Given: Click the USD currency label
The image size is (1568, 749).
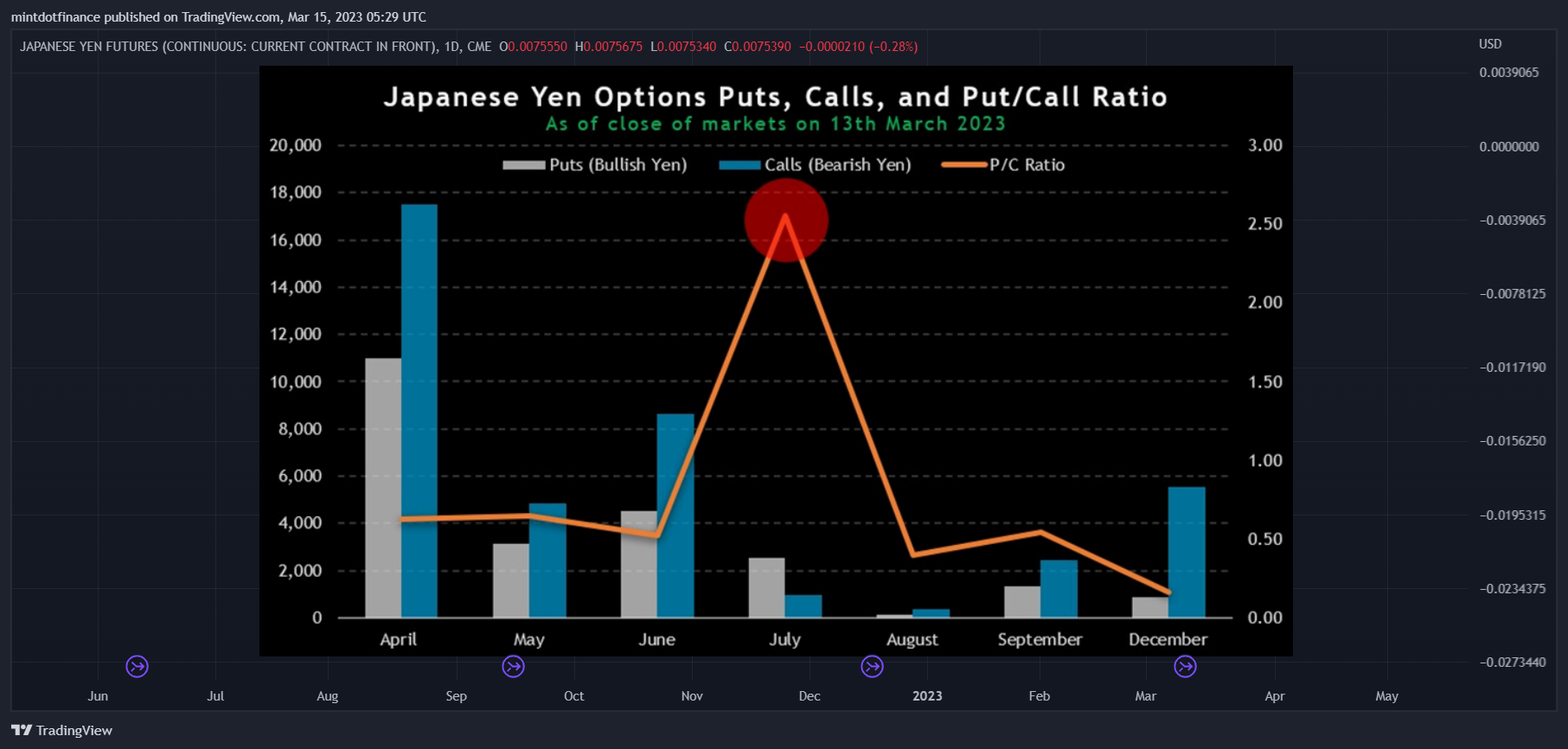Looking at the screenshot, I should tap(1490, 44).
